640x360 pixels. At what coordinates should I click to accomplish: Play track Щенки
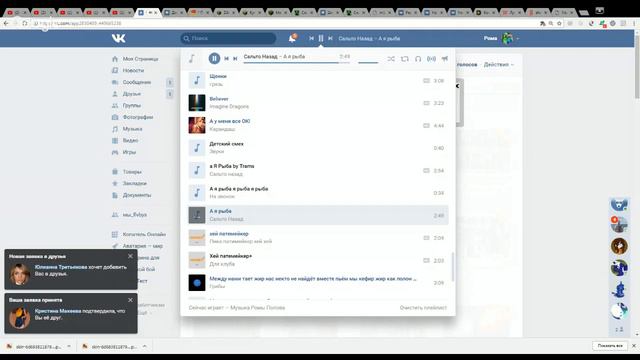coord(318,80)
